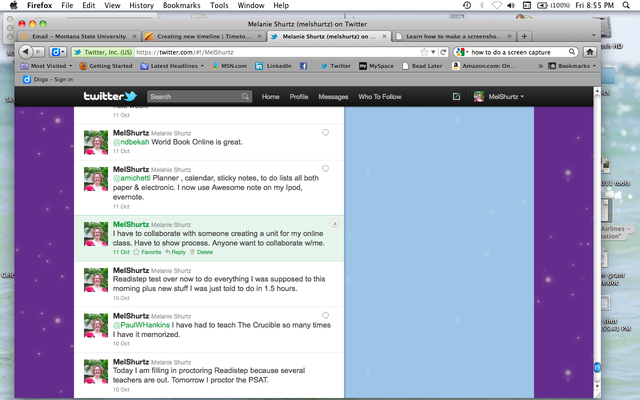Screen dimensions: 640x400
Task: Click the search magnifier in Twitter search box
Action: click(x=245, y=97)
